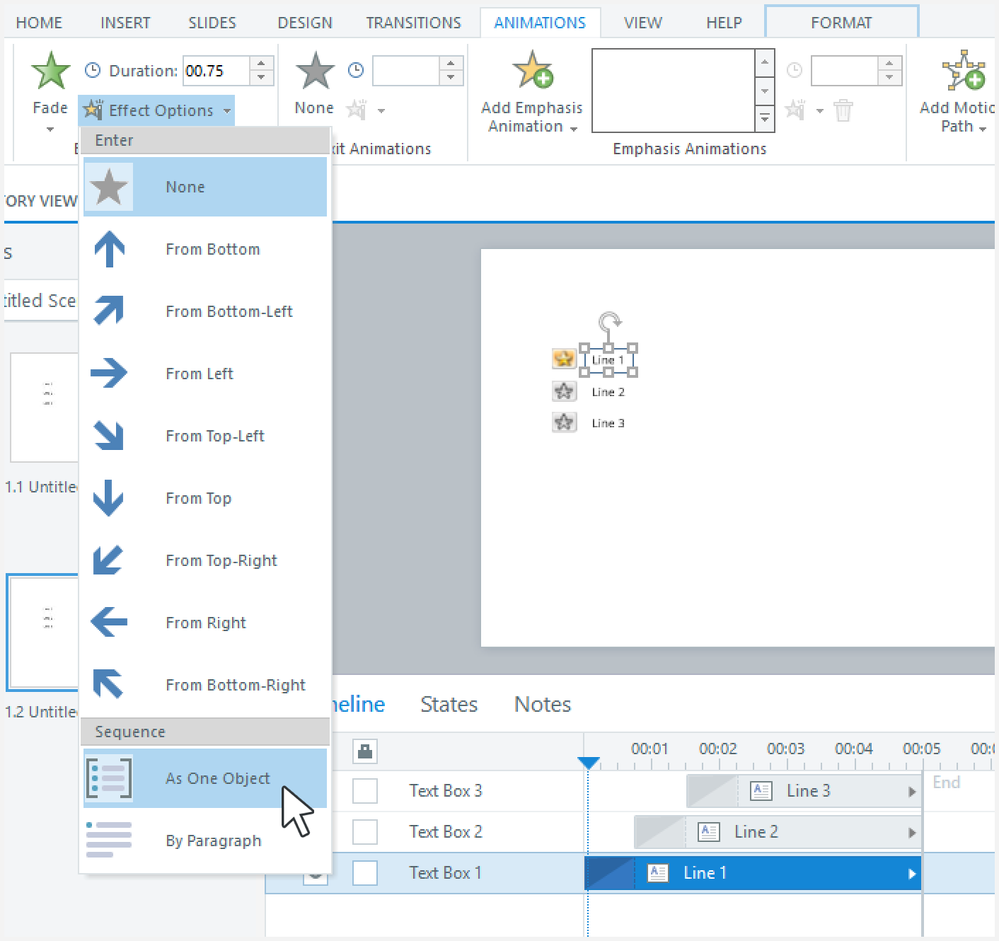Click the emphasis effect options star icon
Viewport: 999px width, 941px height.
coord(794,110)
